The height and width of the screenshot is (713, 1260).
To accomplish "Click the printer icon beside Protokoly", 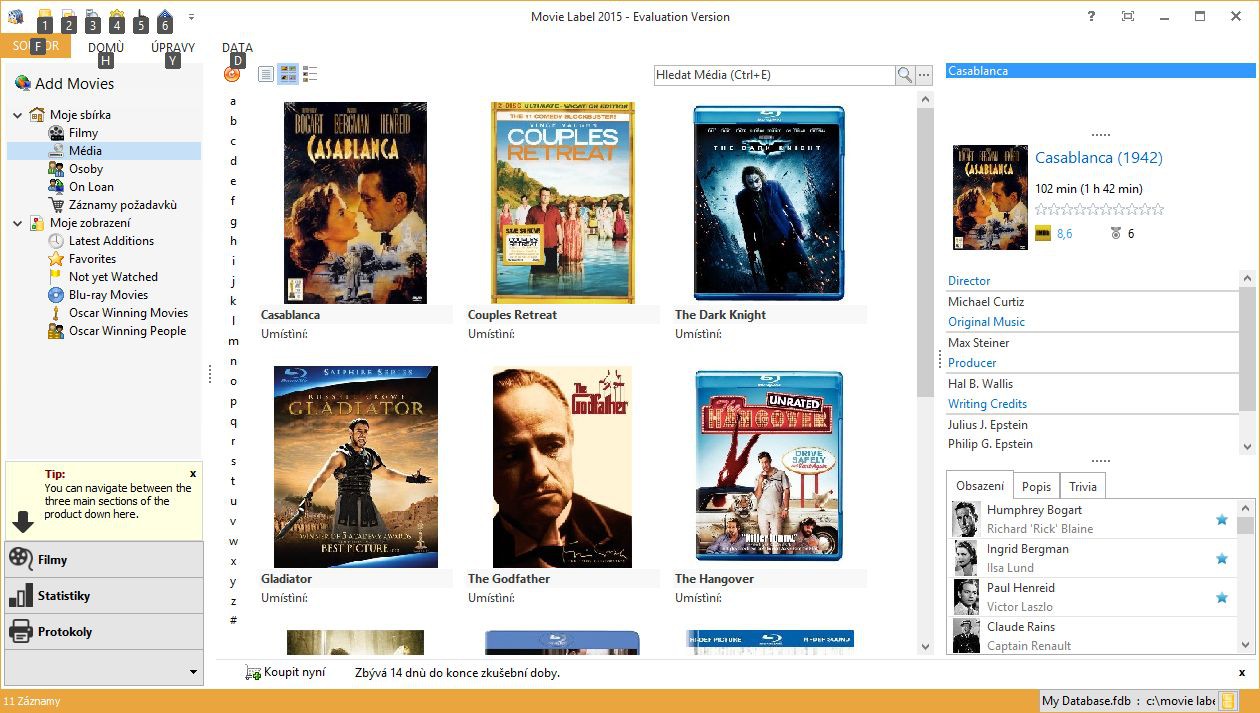I will (21, 632).
